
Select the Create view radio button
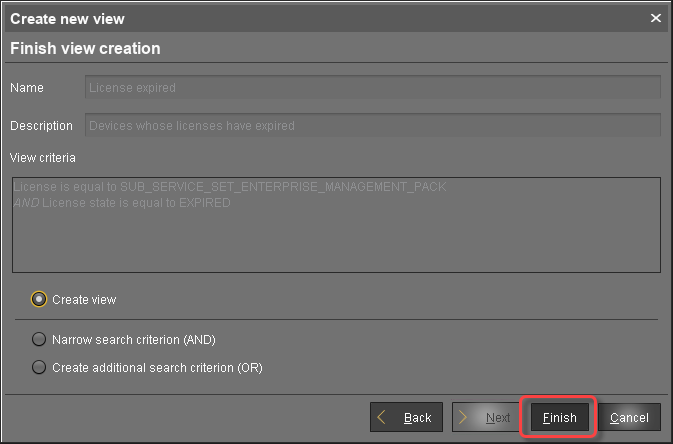39,299
